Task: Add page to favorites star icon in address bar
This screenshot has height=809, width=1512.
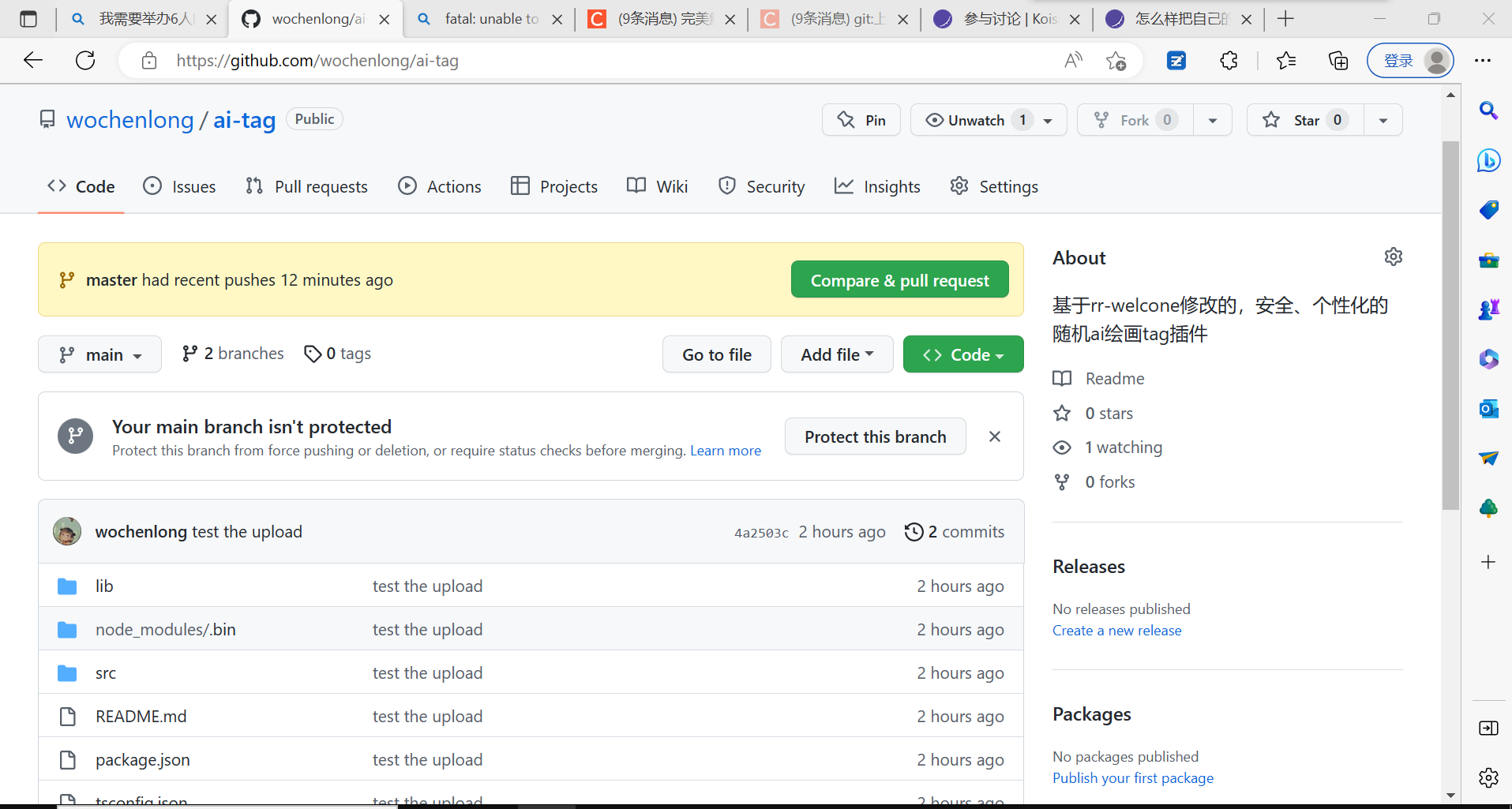Action: click(1116, 61)
